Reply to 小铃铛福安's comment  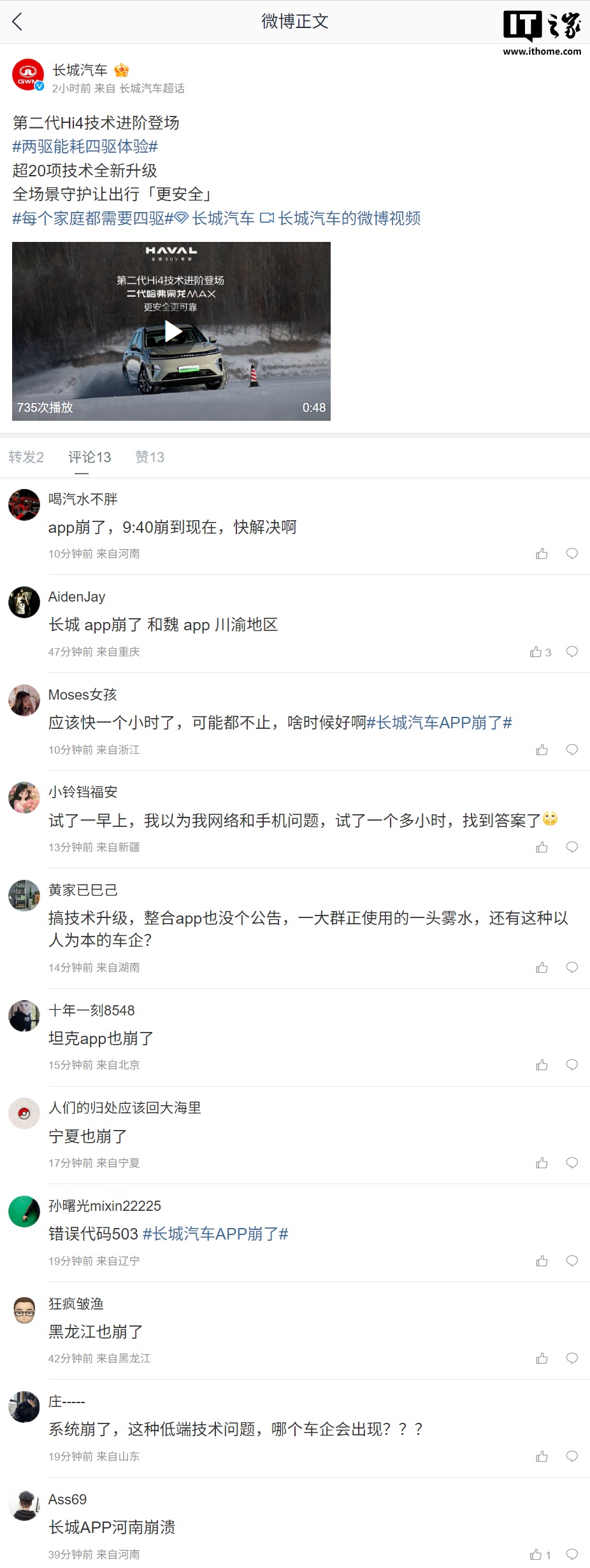pyautogui.click(x=572, y=847)
